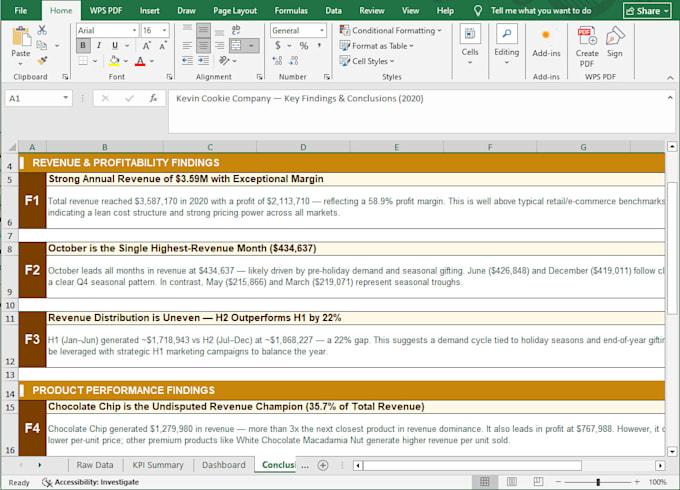Switch to the Formulas tab
Screen dimensions: 680x490
pyautogui.click(x=291, y=10)
